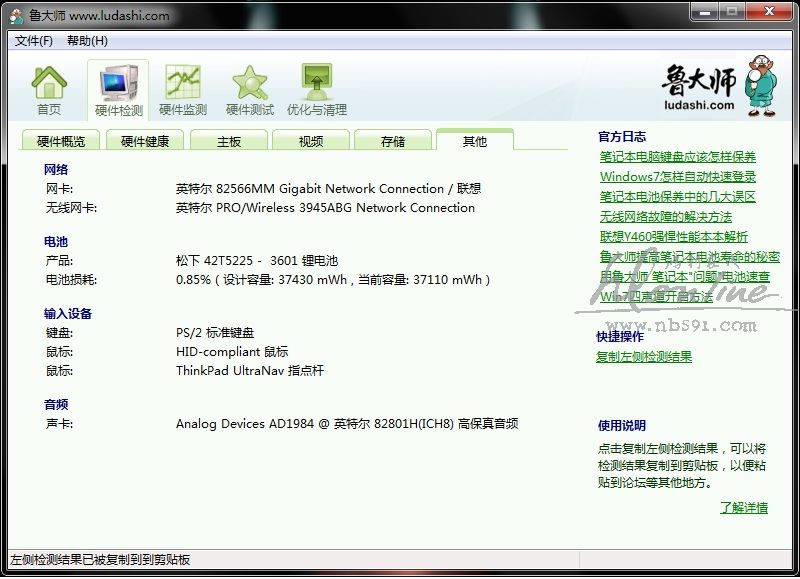Click the 使用说明 heading
This screenshot has height=579, width=800.
[x=622, y=425]
